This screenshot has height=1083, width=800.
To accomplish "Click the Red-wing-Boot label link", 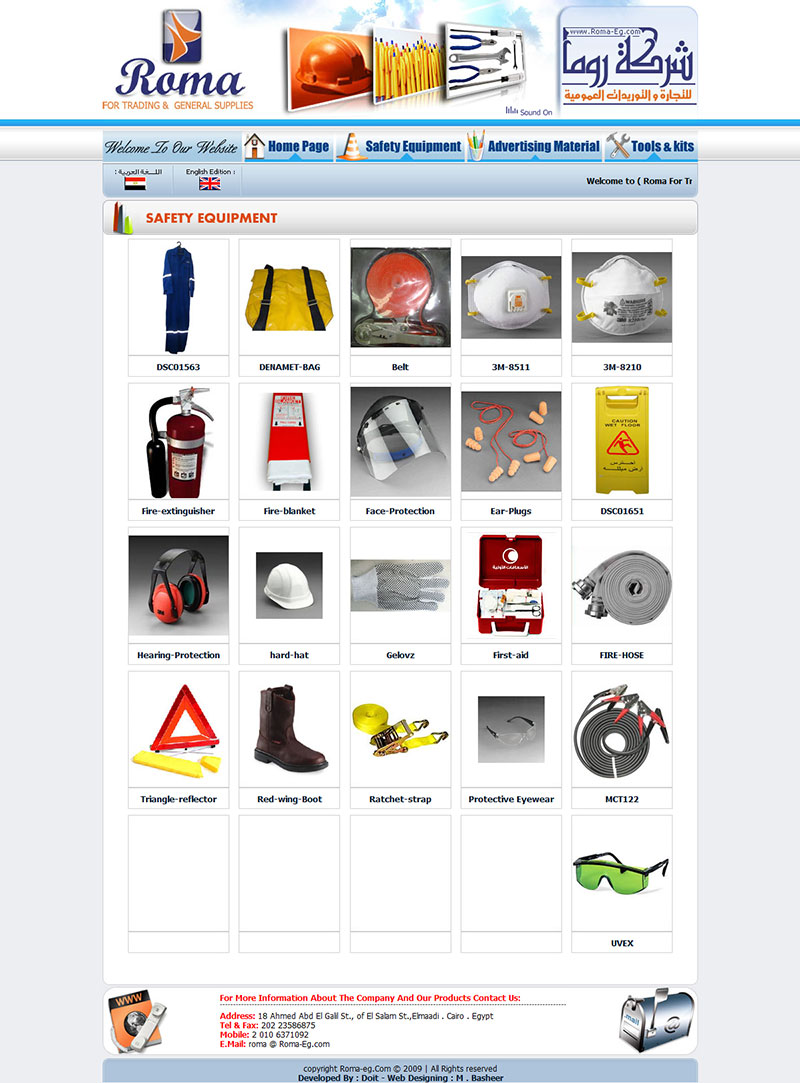I will point(289,799).
